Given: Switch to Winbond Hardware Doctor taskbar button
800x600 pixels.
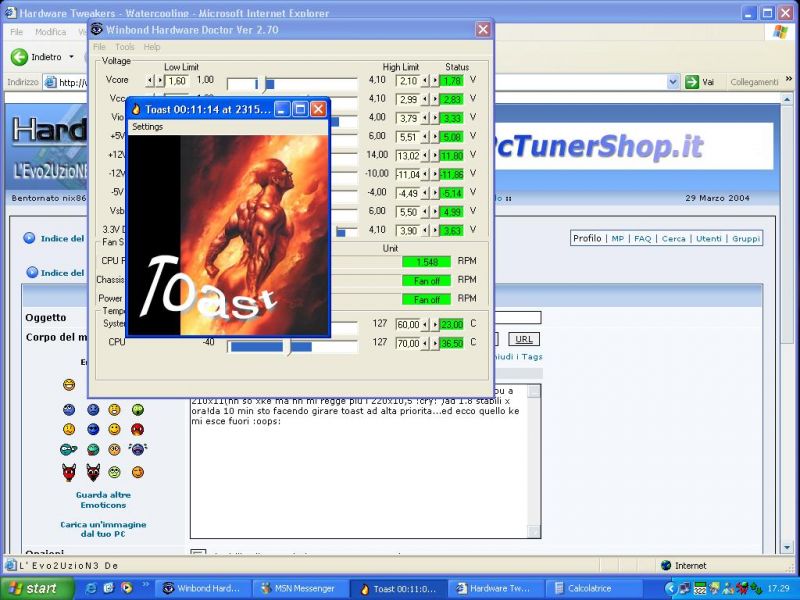Looking at the screenshot, I should 202,588.
